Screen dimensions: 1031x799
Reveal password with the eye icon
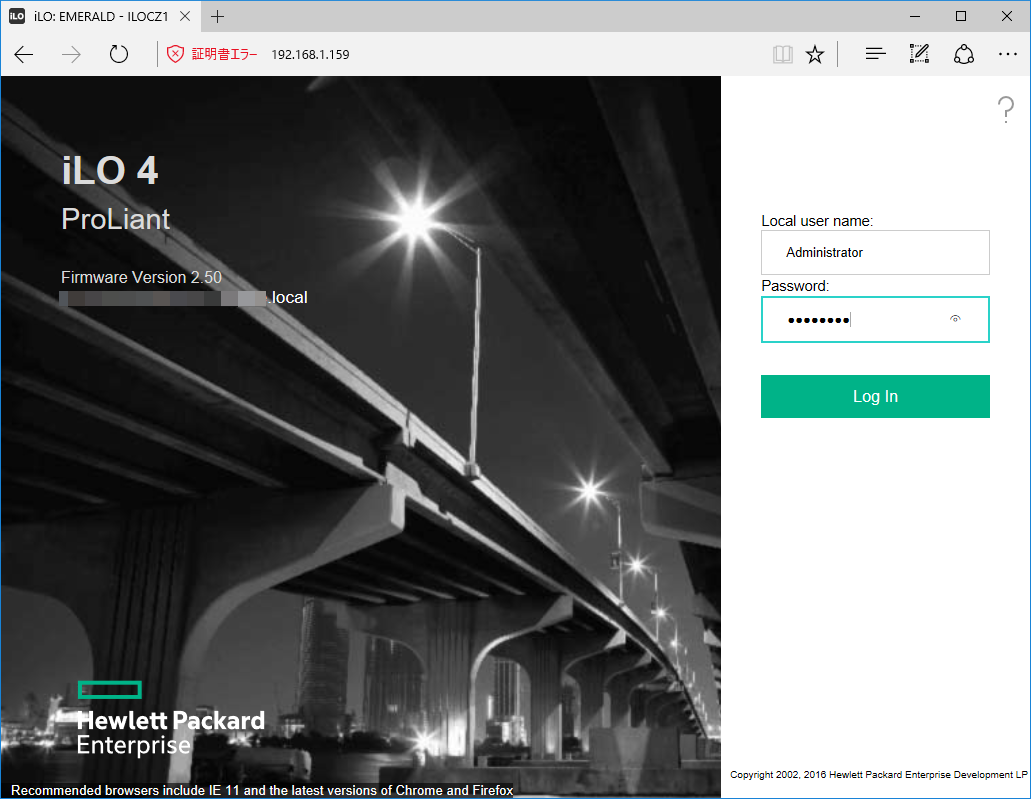click(955, 319)
